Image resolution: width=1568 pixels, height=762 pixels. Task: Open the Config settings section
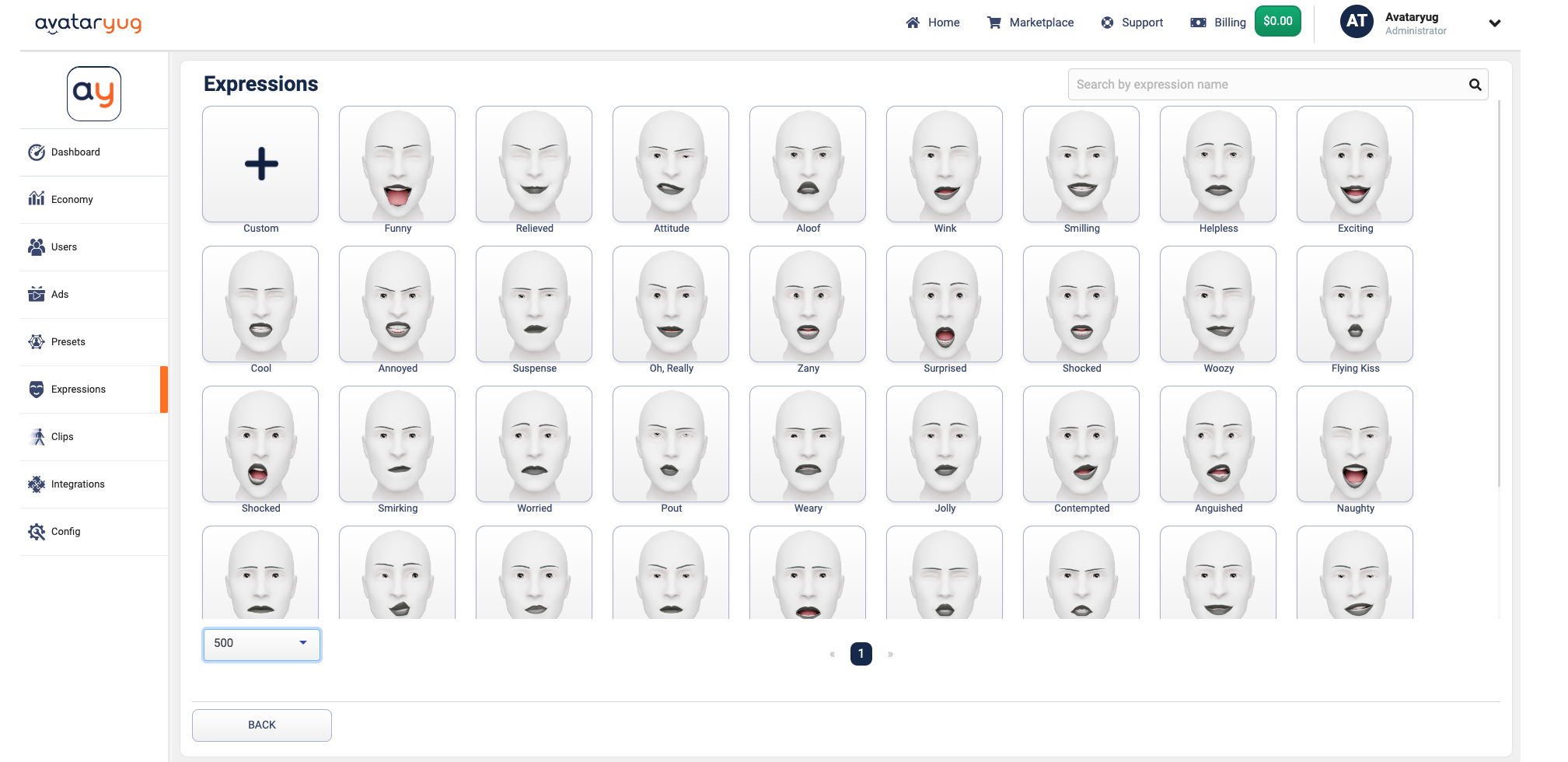(x=65, y=531)
